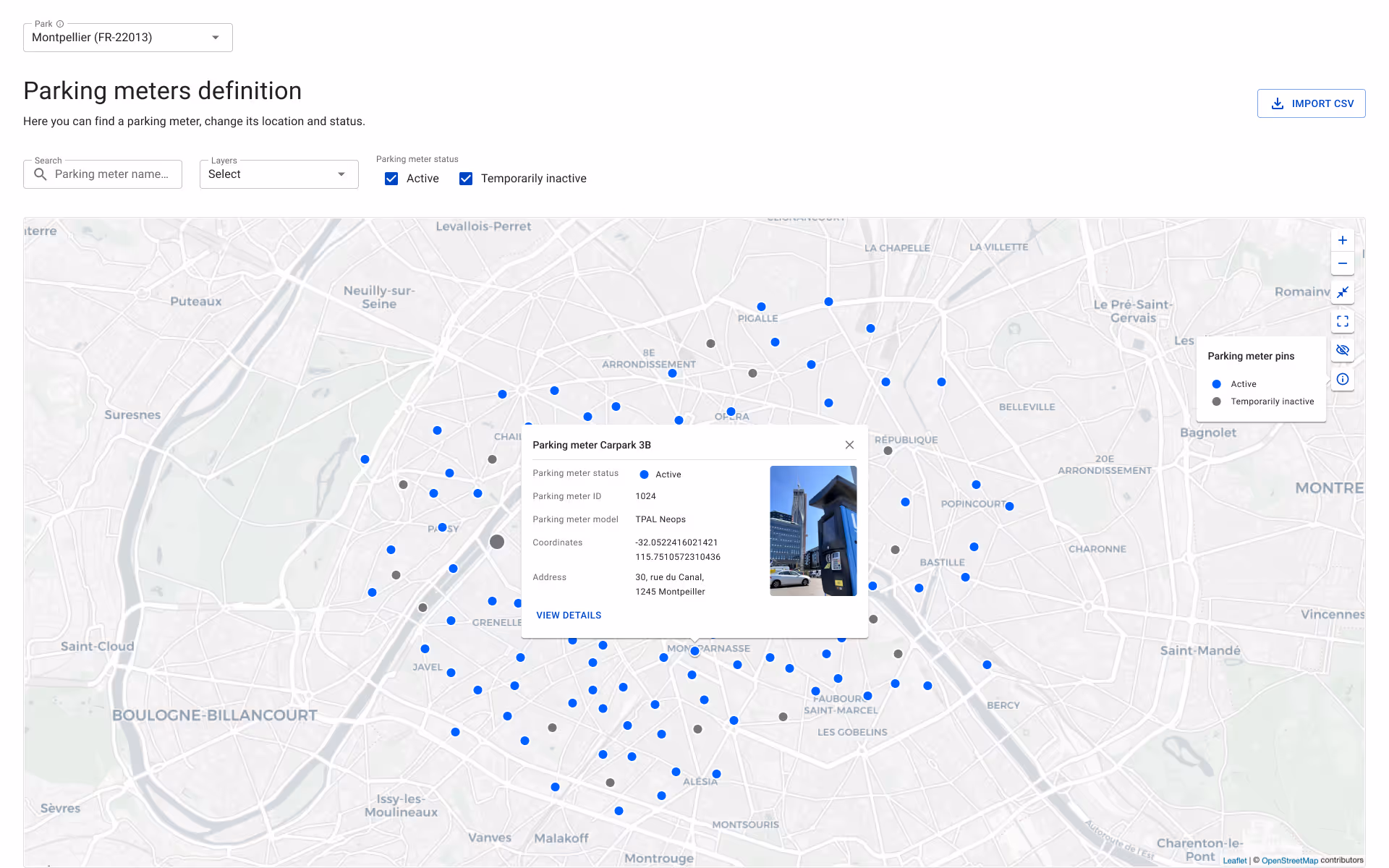Click the large gray pin near Passy
This screenshot has width=1389, height=868.
497,542
